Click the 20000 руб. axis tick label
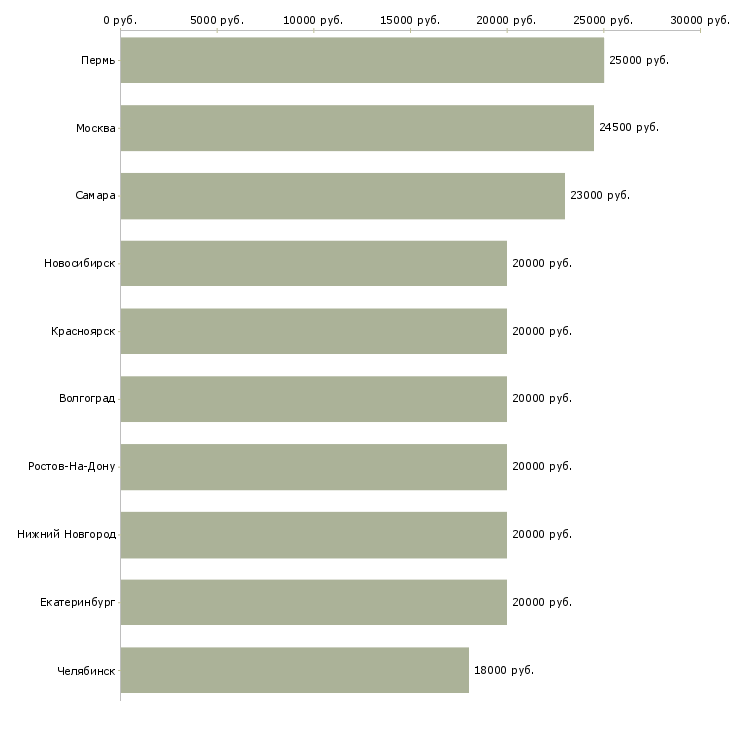 click(x=506, y=20)
